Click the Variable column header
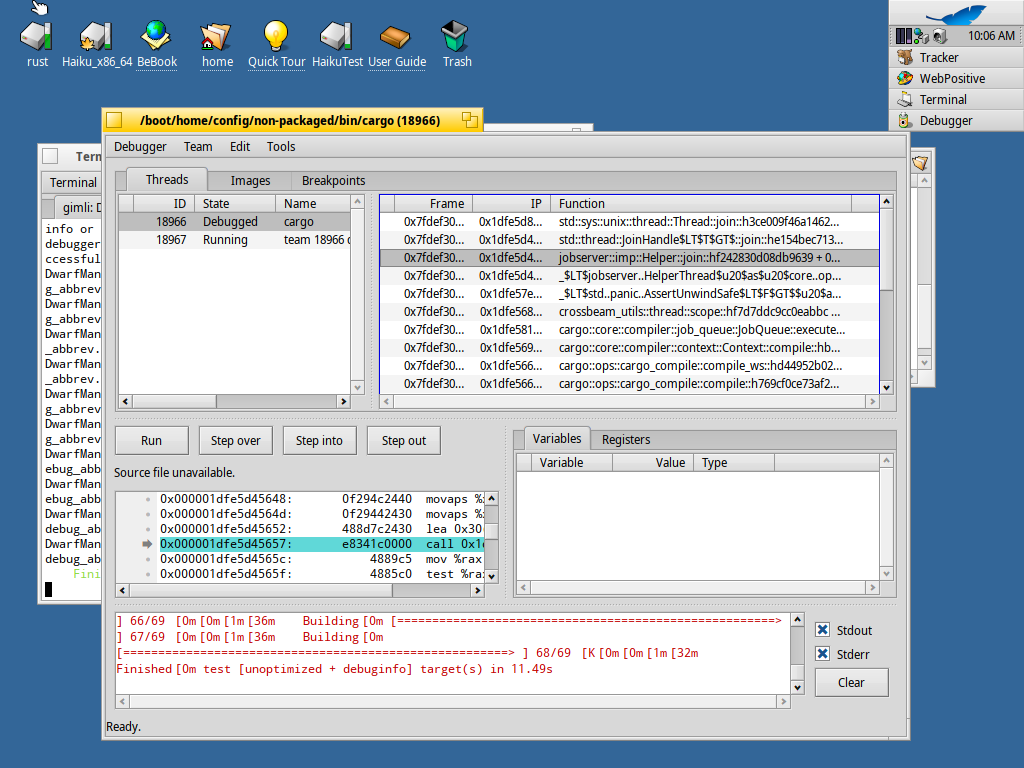 click(x=571, y=462)
